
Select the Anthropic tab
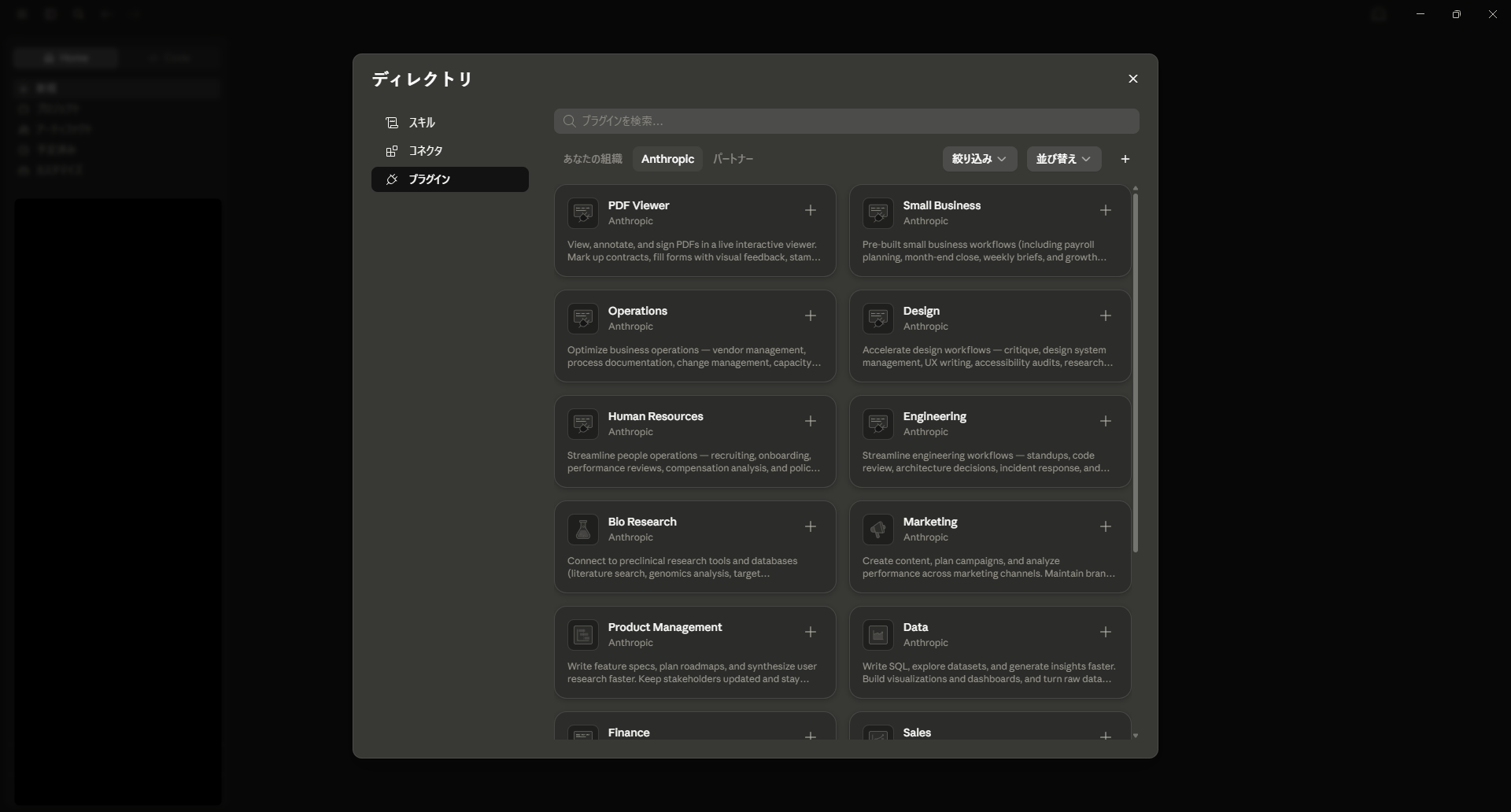(x=667, y=159)
